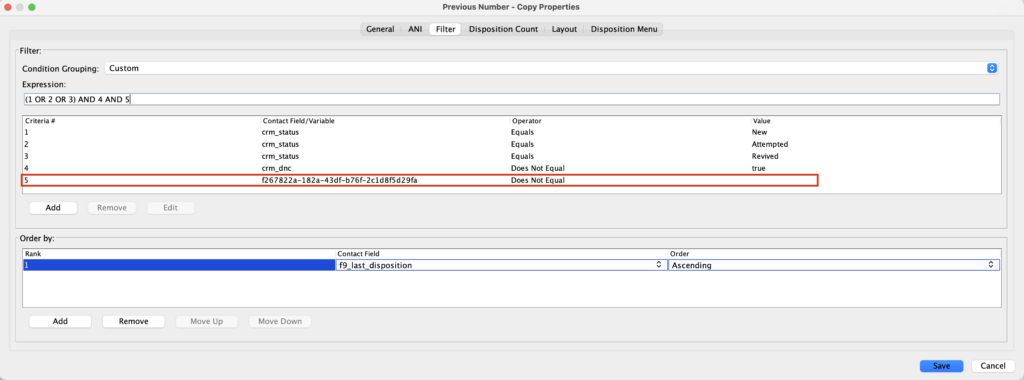
Task: Select Rank 1 cell in Order by table
Action: point(178,265)
